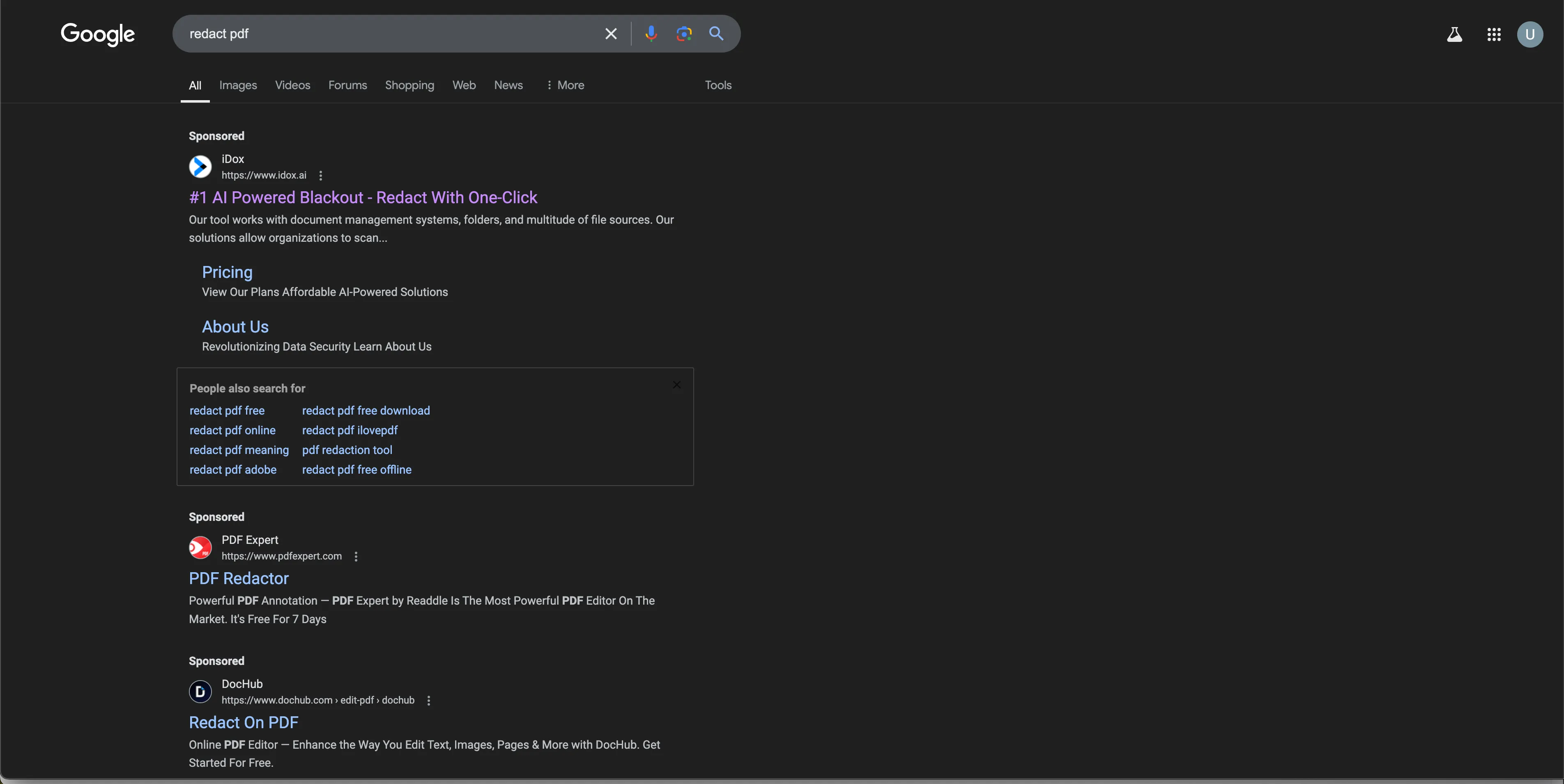Click the iDox favicon
This screenshot has width=1564, height=784.
[x=200, y=167]
